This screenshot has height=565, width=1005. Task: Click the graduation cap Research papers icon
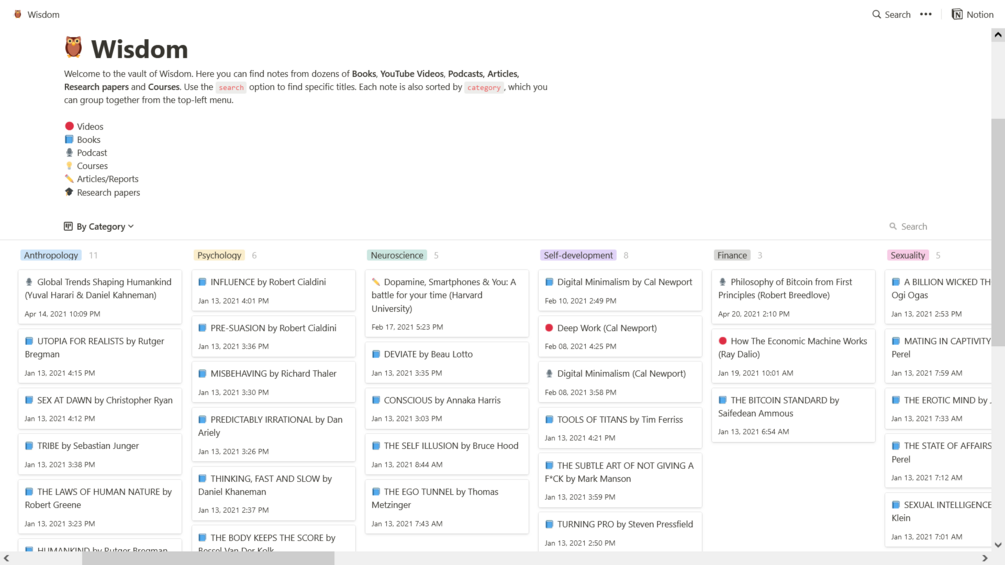coord(69,192)
